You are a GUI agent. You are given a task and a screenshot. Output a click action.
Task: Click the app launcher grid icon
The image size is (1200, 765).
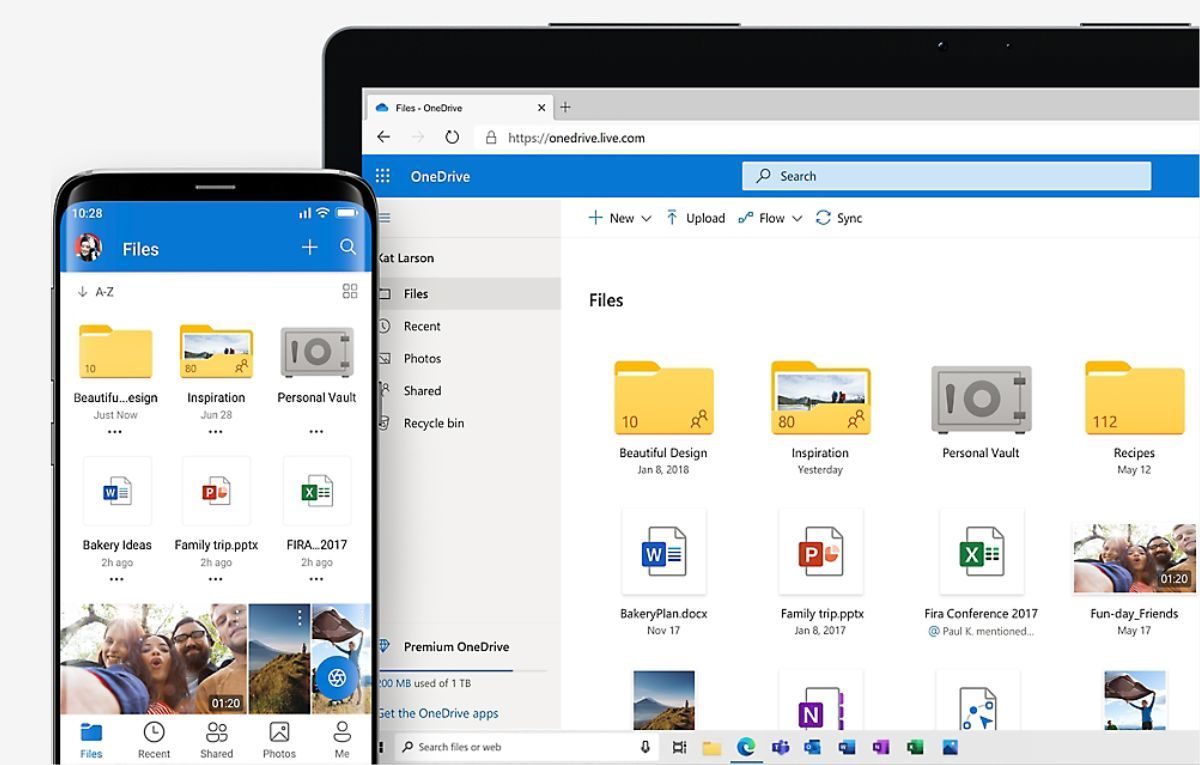(x=382, y=176)
